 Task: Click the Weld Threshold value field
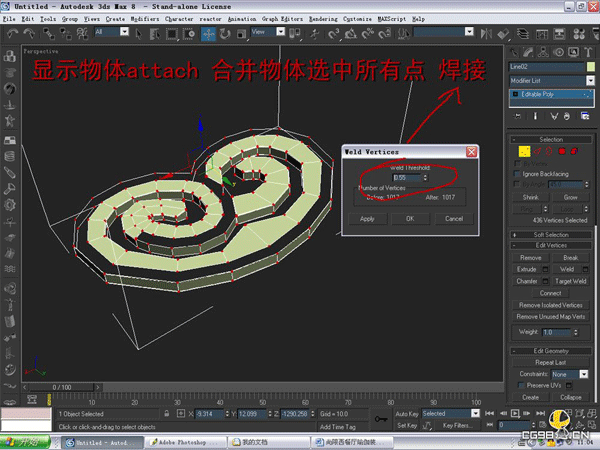pyautogui.click(x=407, y=178)
